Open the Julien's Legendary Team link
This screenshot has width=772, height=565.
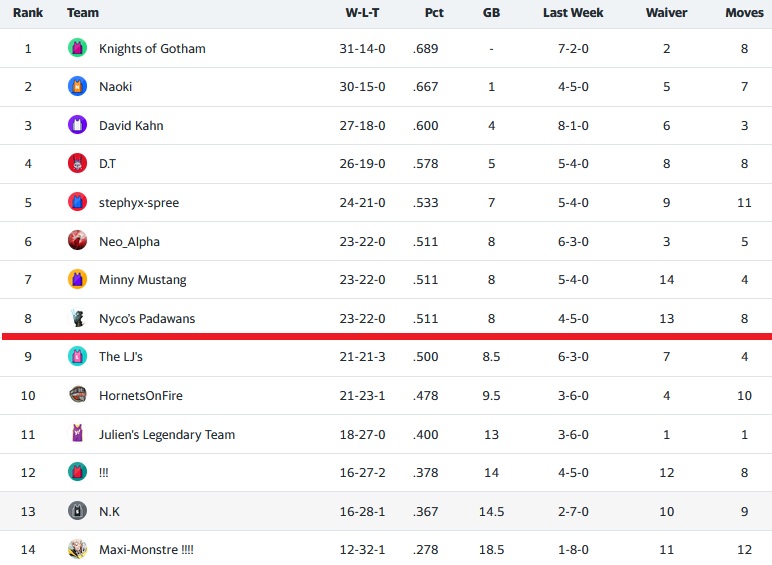pyautogui.click(x=166, y=435)
